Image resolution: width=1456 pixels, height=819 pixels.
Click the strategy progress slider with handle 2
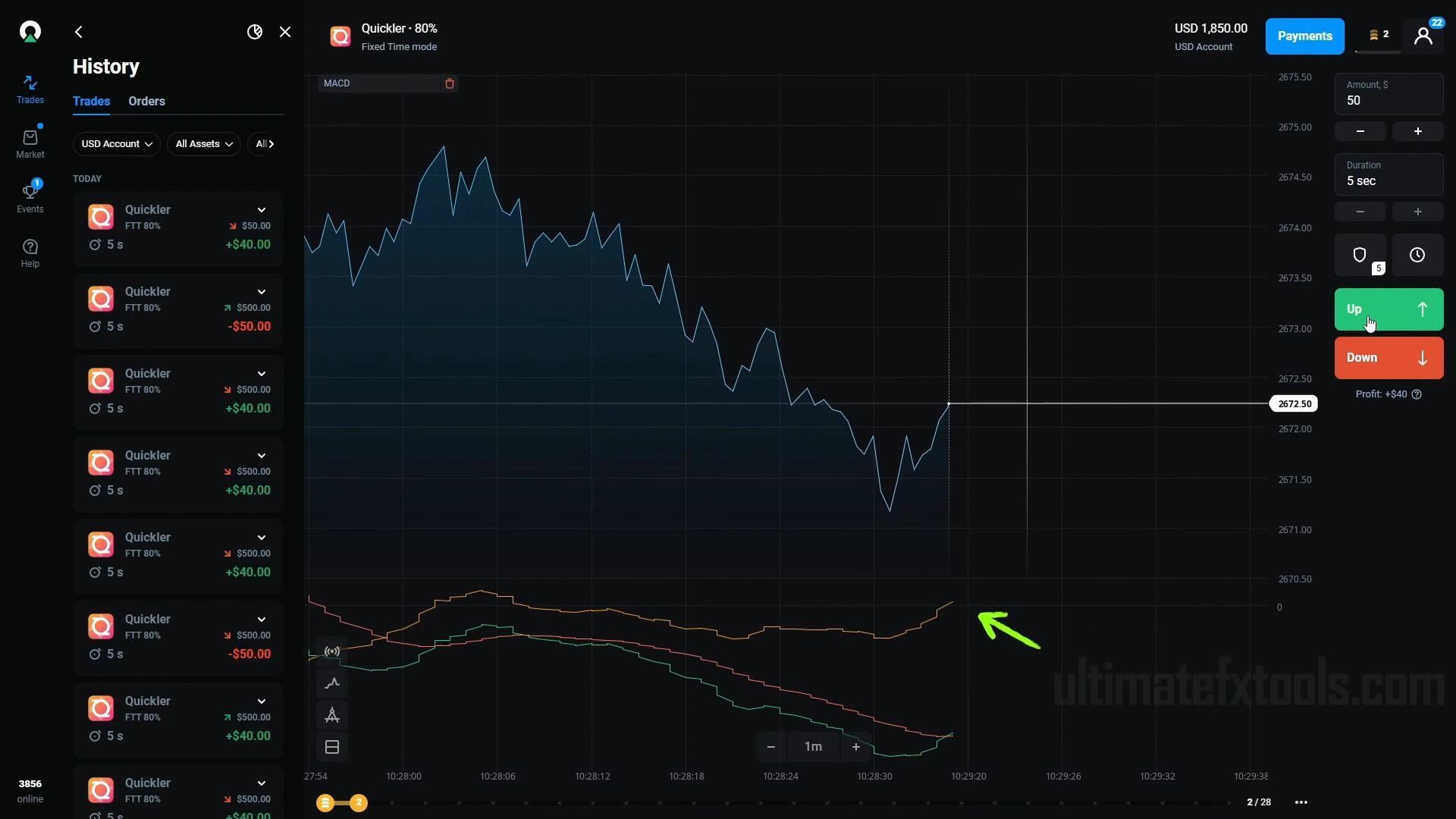point(359,802)
